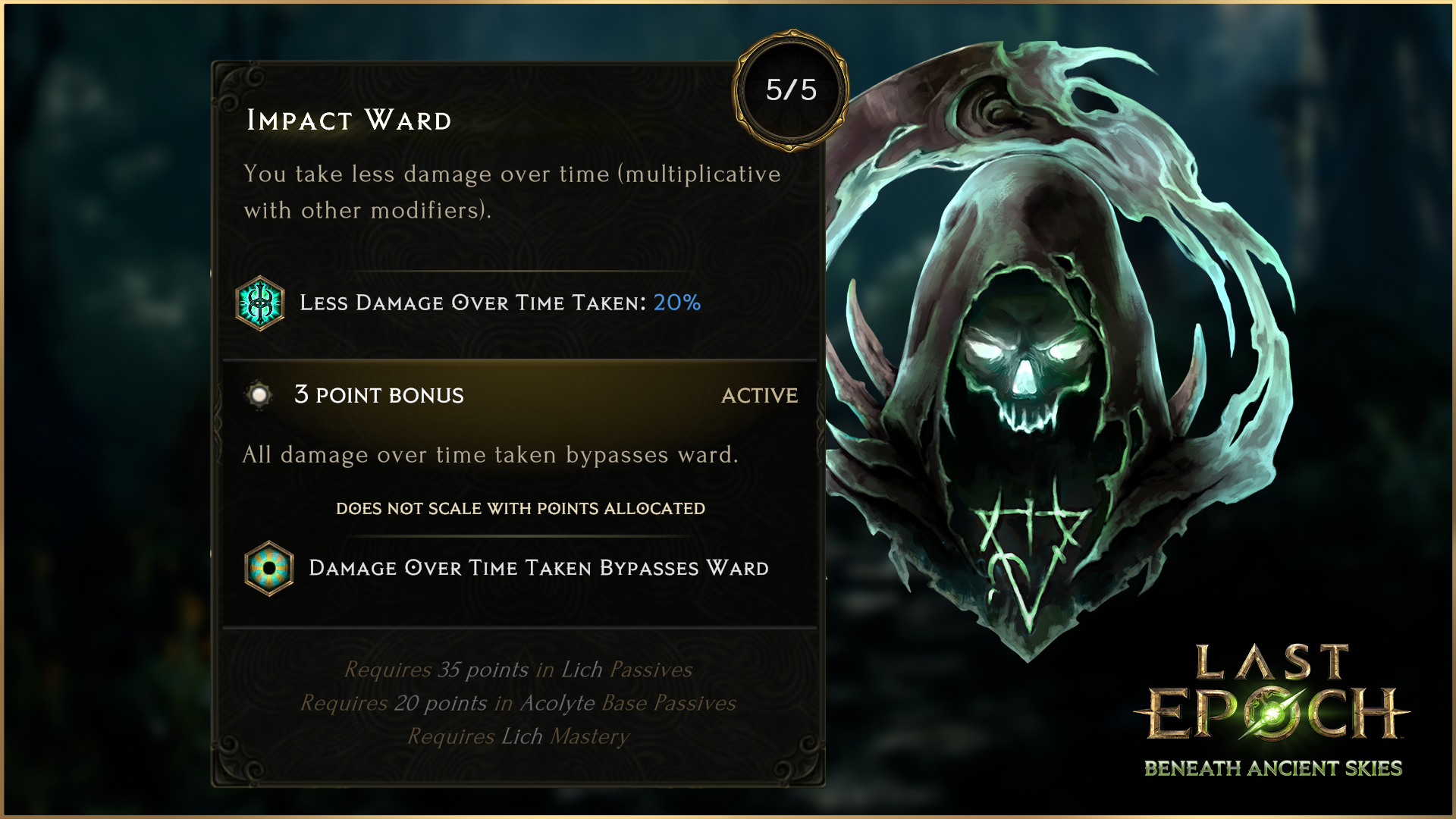Click the teal Less Damage Over Time icon
The height and width of the screenshot is (819, 1456).
click(260, 303)
